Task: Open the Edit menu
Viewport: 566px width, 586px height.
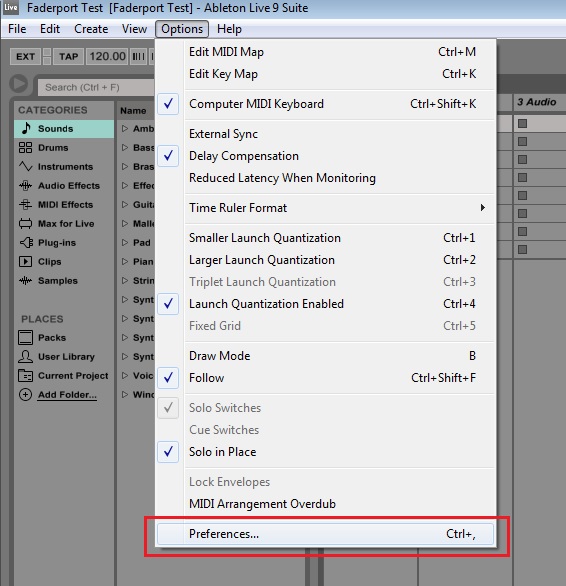Action: coord(50,29)
